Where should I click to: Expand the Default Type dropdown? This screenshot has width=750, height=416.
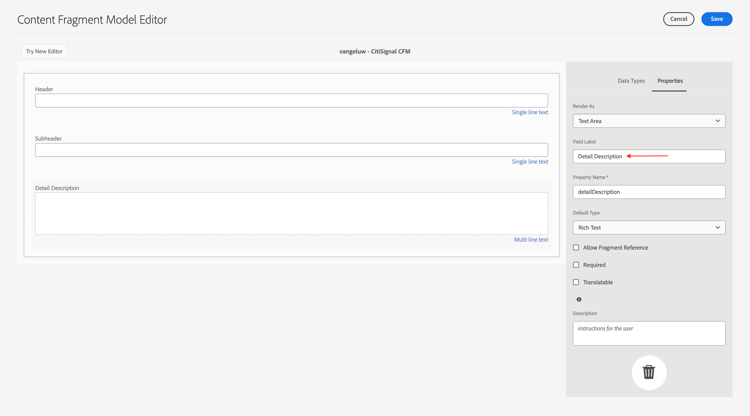[649, 228]
